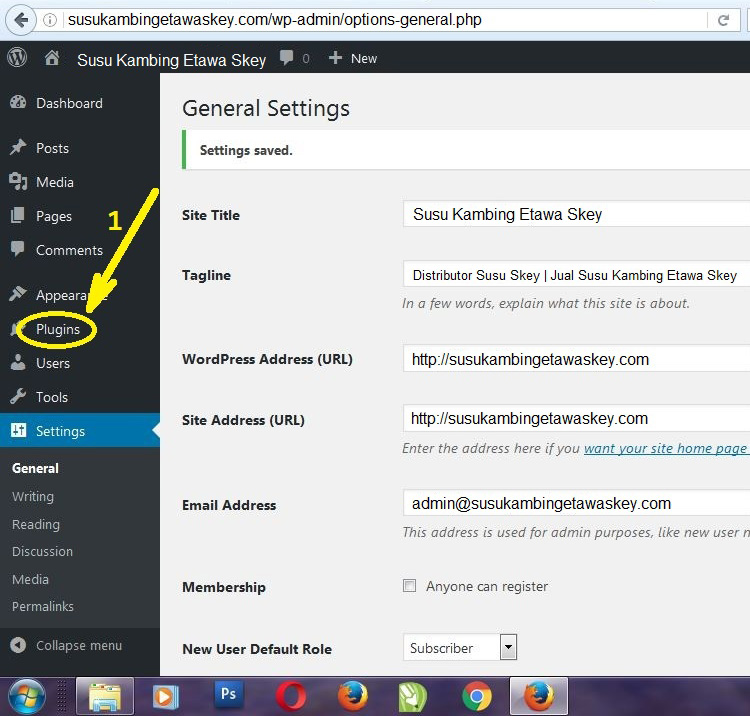750x716 pixels.
Task: Click the Users person icon
Action: 18,363
